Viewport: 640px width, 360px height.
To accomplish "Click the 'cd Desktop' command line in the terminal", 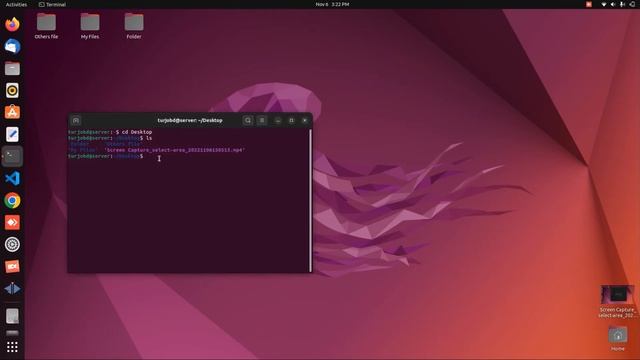I will pos(110,132).
